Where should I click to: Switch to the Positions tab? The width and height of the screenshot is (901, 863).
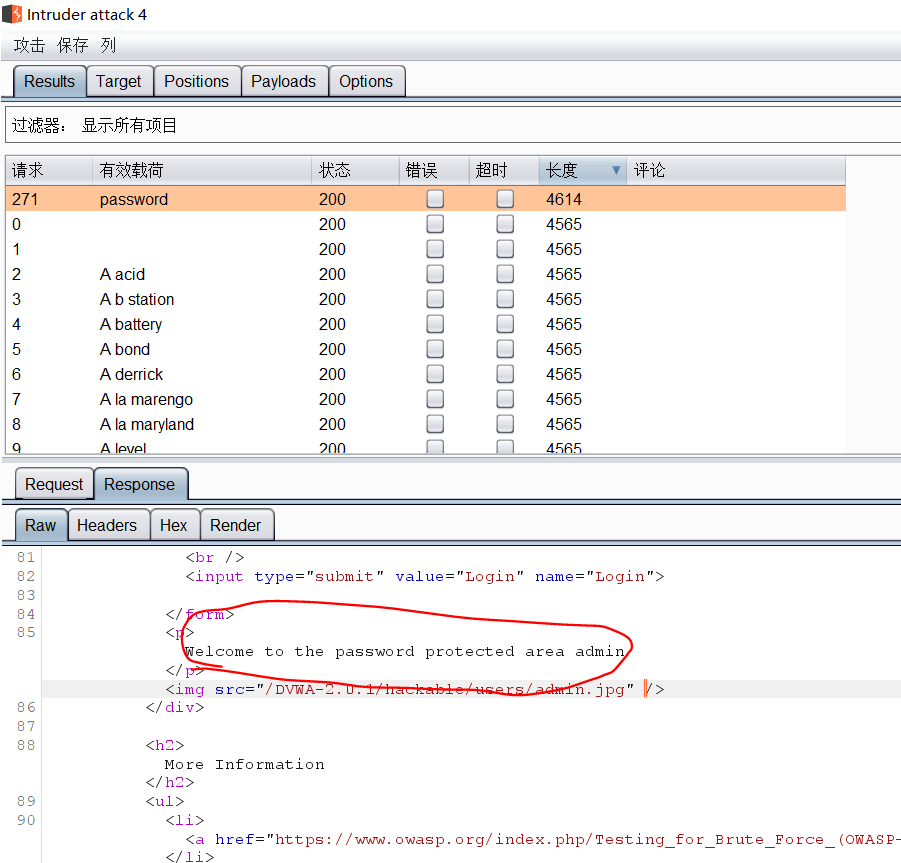pyautogui.click(x=197, y=81)
